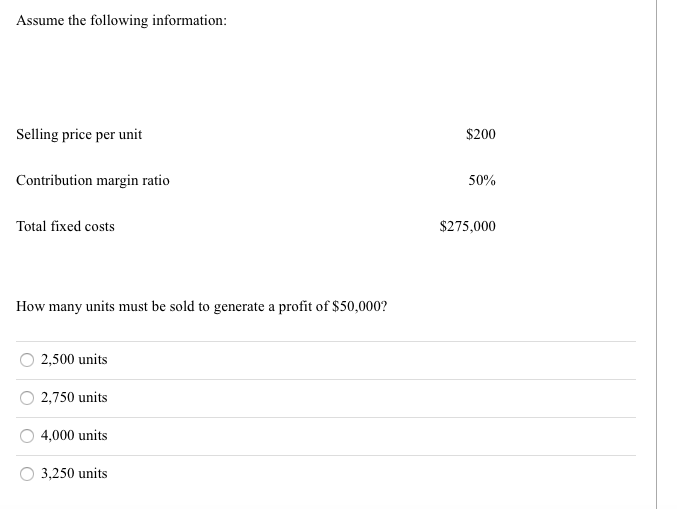The height and width of the screenshot is (509, 677).
Task: Mark the 3,250 units radio button
Action: pyautogui.click(x=27, y=474)
